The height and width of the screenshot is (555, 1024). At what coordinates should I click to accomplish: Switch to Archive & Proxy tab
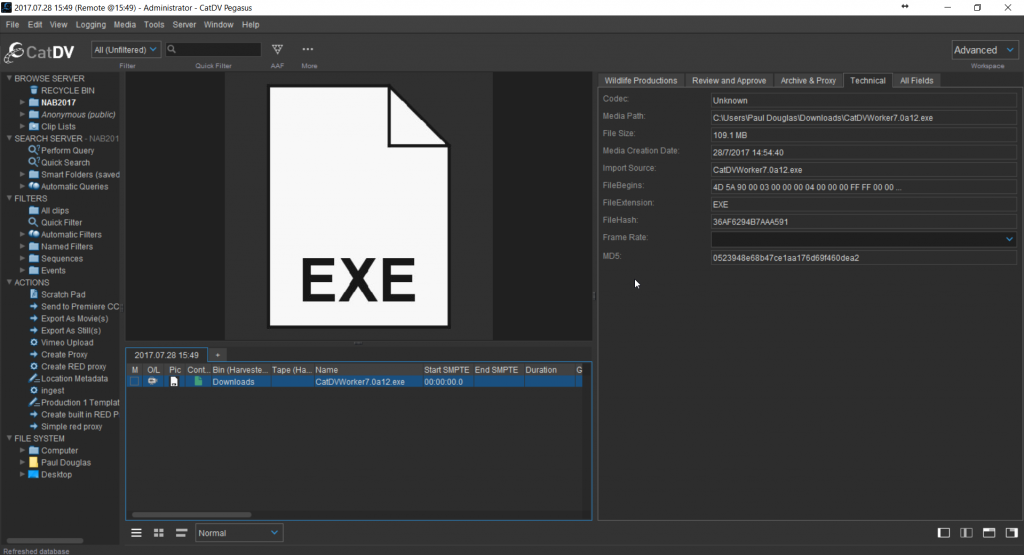click(x=808, y=80)
